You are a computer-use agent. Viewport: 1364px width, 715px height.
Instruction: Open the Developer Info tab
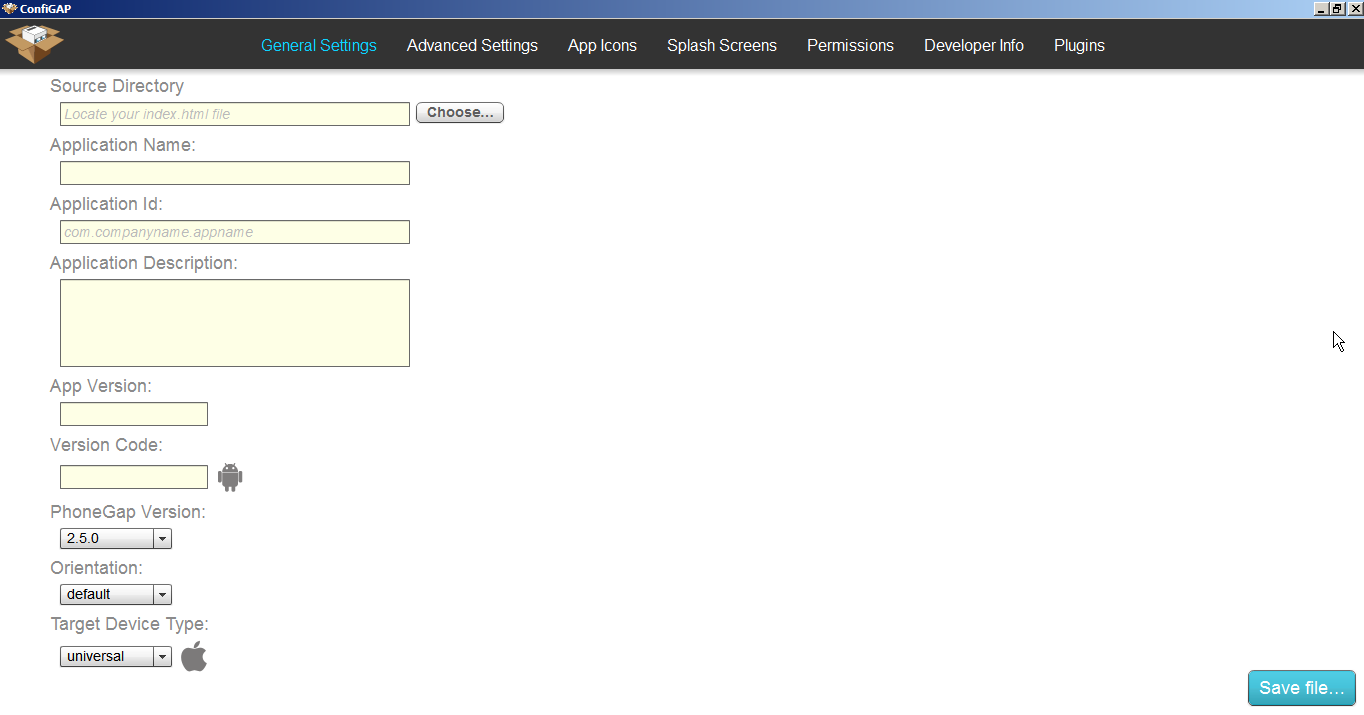pyautogui.click(x=974, y=45)
